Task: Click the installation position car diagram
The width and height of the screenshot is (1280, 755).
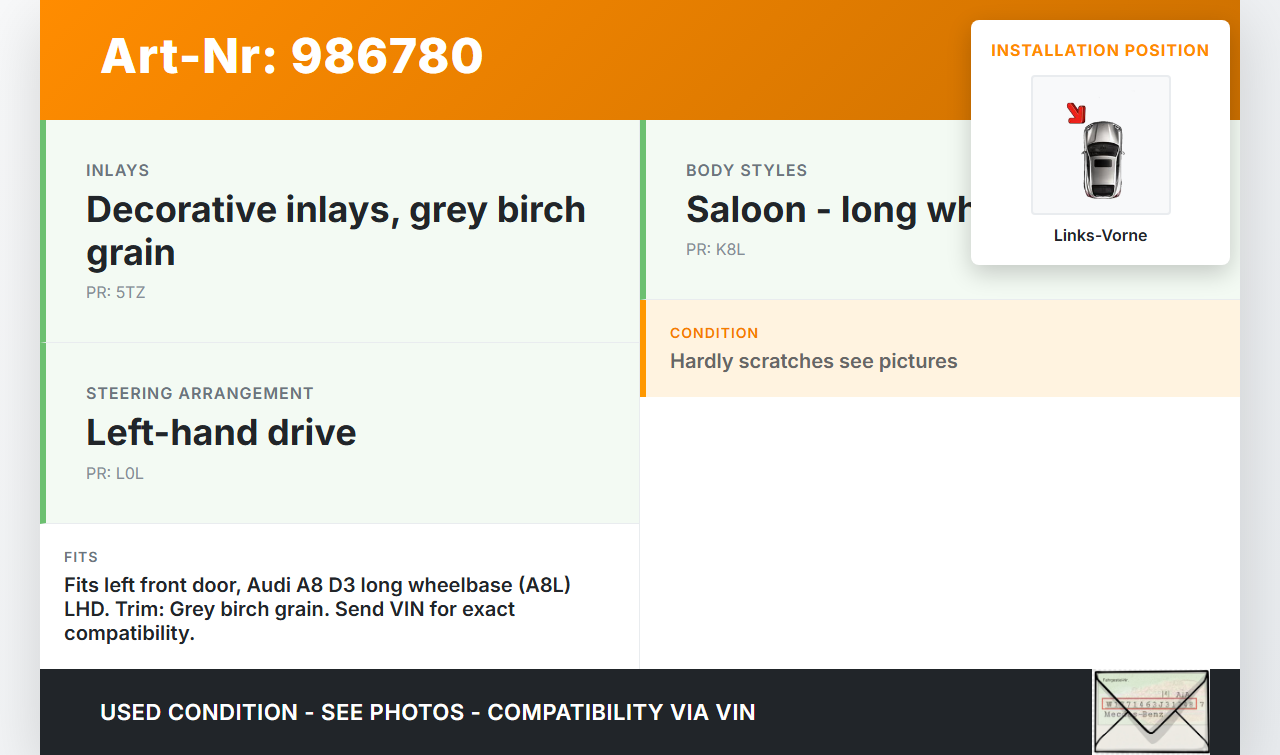Action: pyautogui.click(x=1101, y=145)
